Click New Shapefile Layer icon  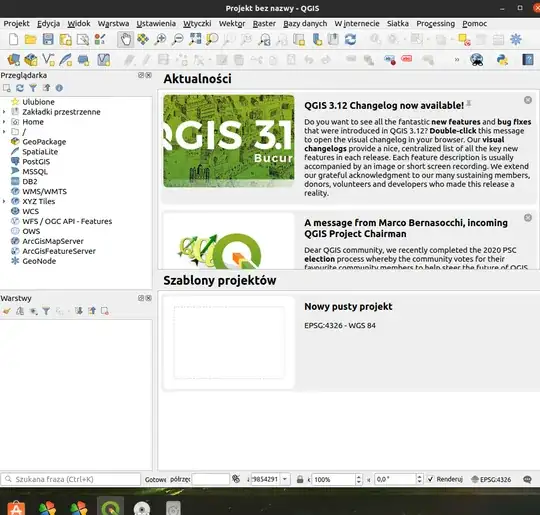click(x=48, y=60)
